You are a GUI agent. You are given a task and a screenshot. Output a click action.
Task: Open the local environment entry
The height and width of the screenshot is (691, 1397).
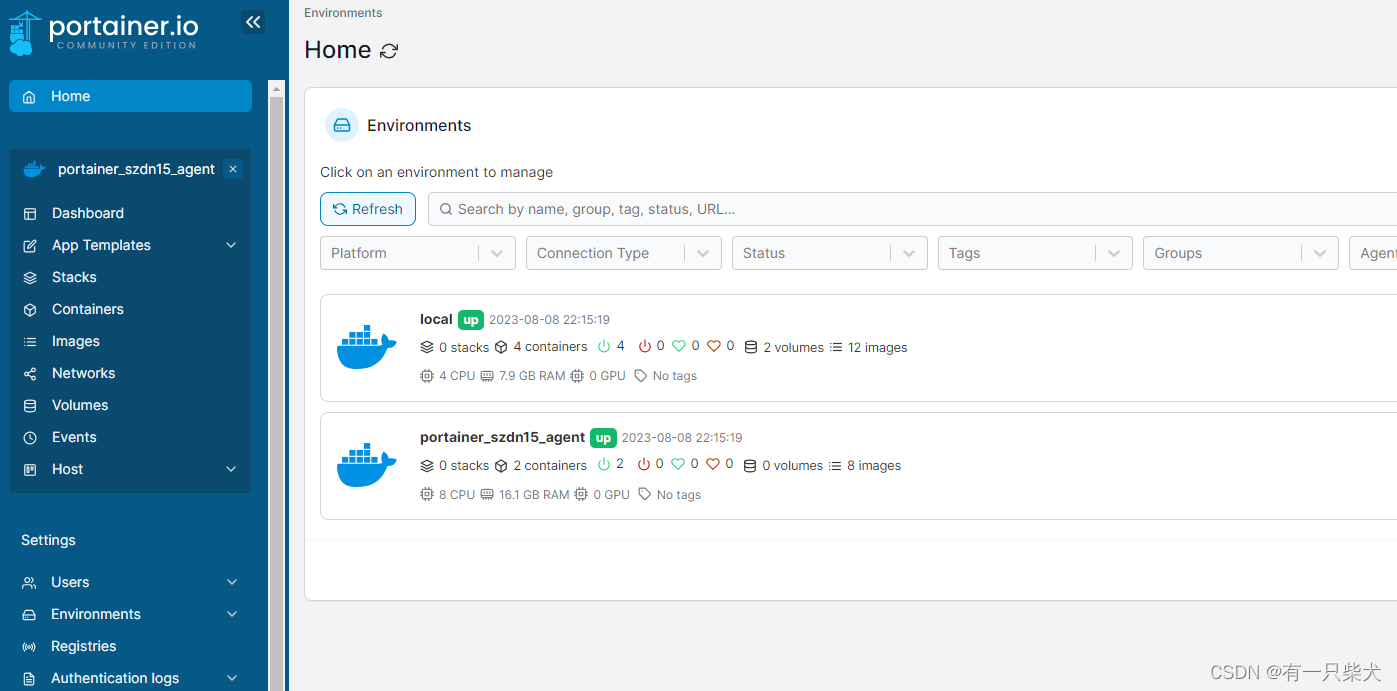point(858,348)
